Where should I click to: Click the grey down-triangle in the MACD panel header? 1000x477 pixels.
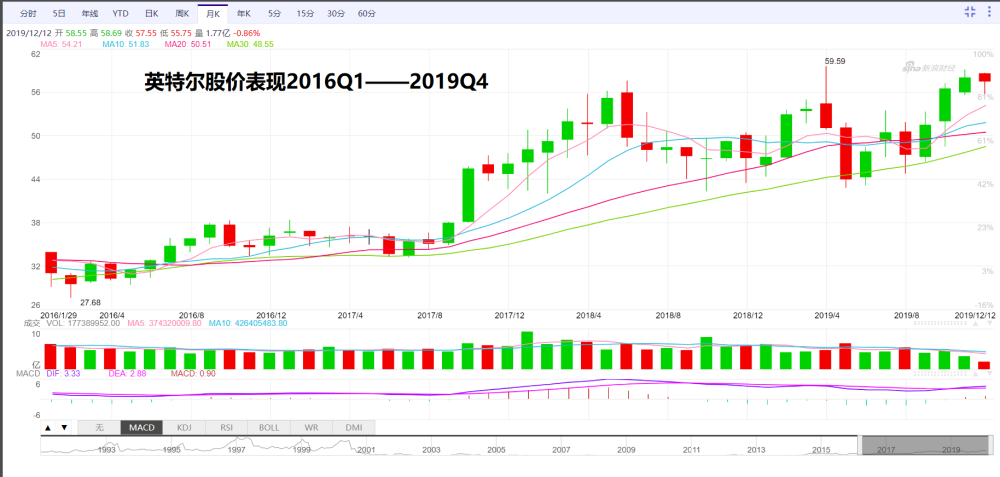[x=989, y=374]
